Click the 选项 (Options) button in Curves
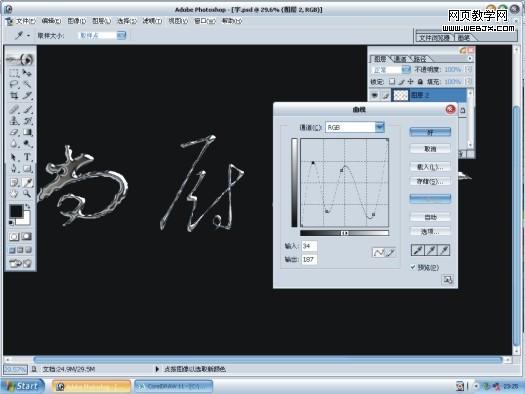 click(x=430, y=232)
